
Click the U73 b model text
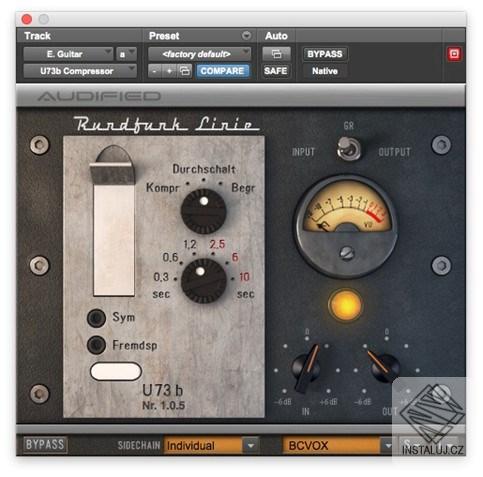click(163, 390)
